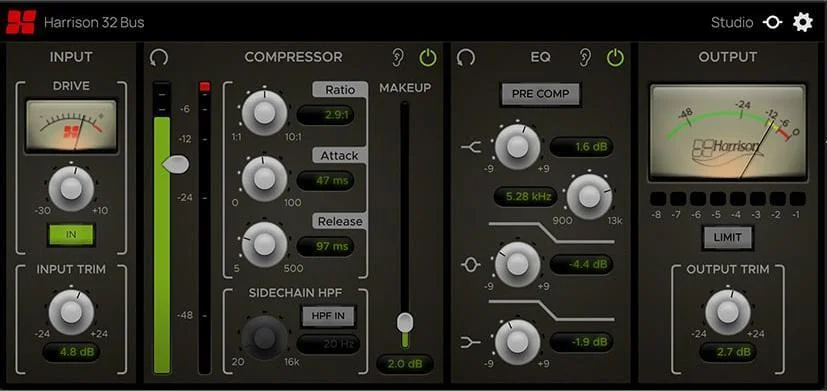The width and height of the screenshot is (827, 391).
Task: Click the 2.9:1 ratio value field
Action: pyautogui.click(x=325, y=115)
